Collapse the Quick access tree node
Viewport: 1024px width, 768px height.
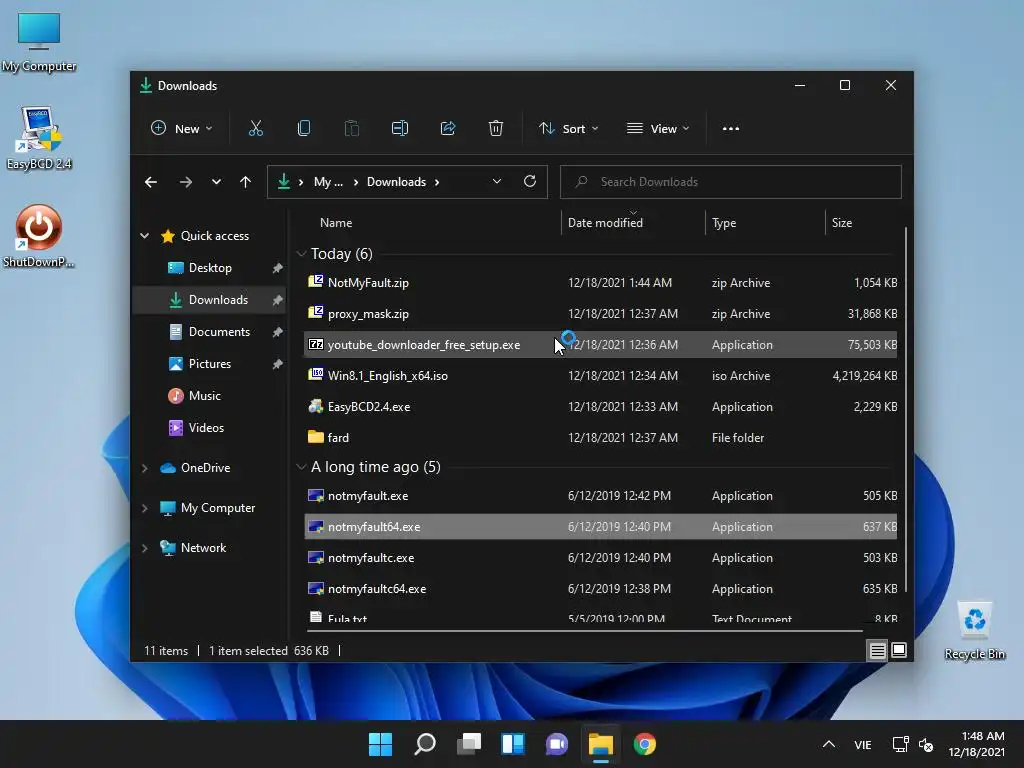coord(144,236)
